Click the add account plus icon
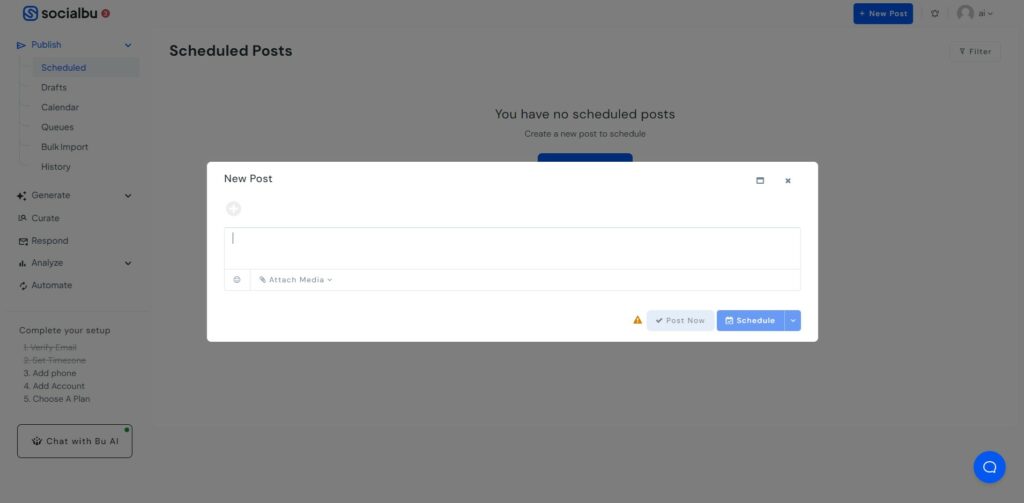This screenshot has width=1024, height=503. [x=233, y=209]
